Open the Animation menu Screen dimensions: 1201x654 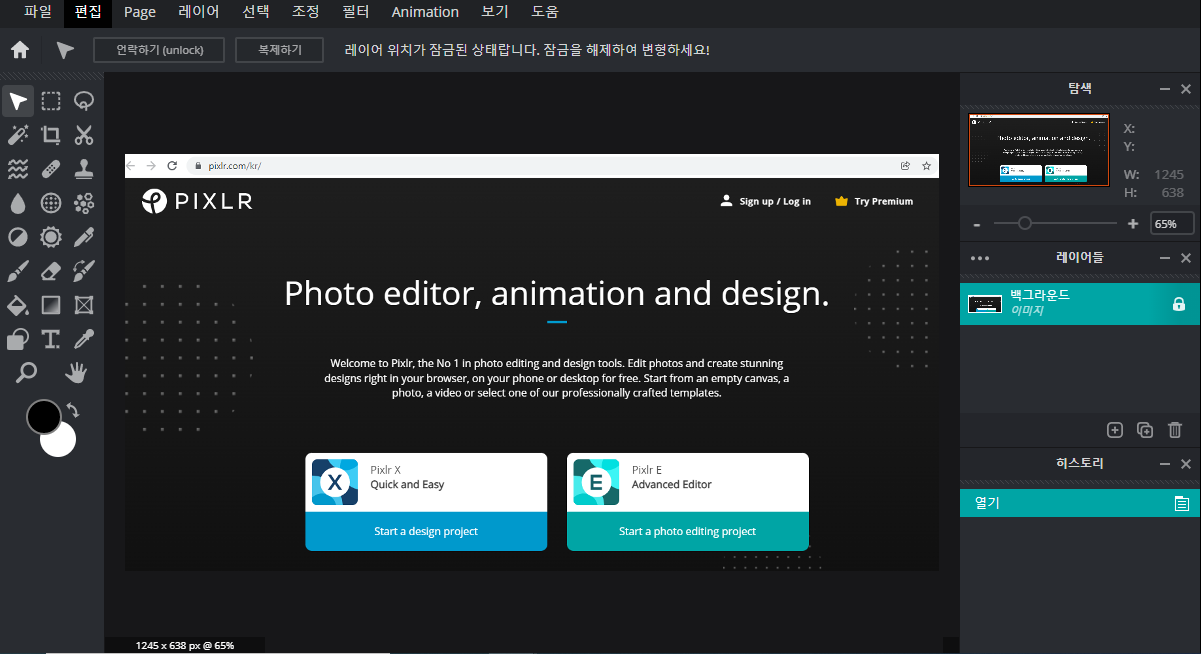click(425, 12)
